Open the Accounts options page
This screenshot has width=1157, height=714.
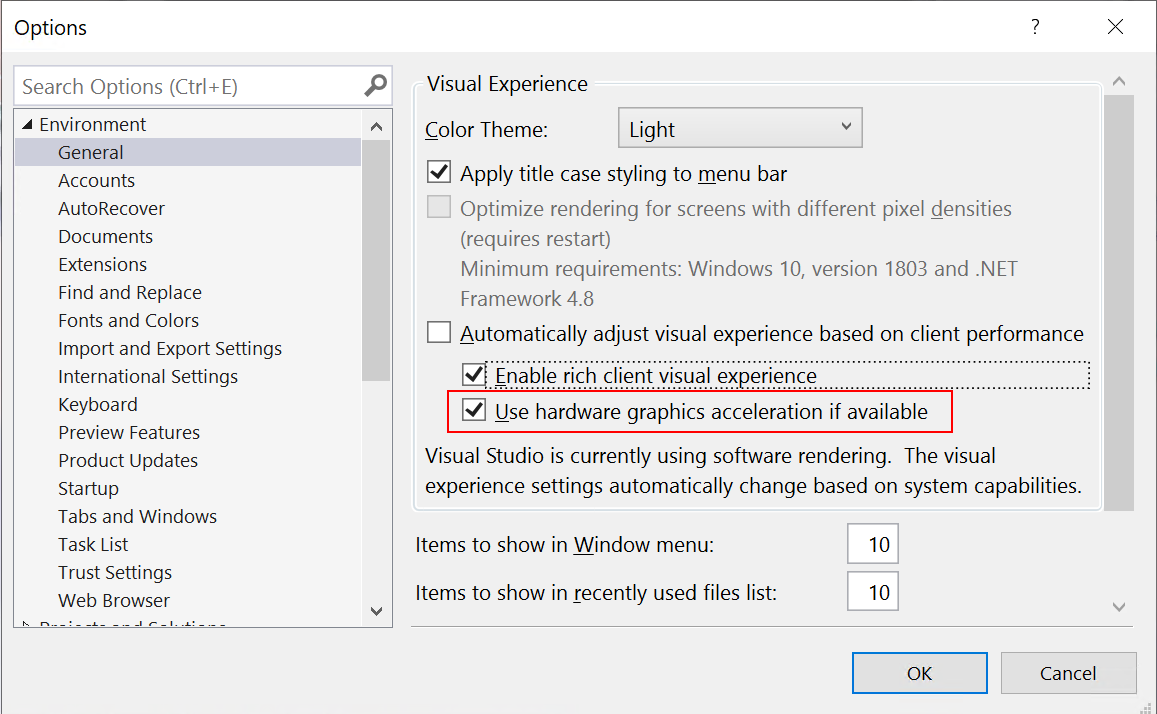(97, 181)
